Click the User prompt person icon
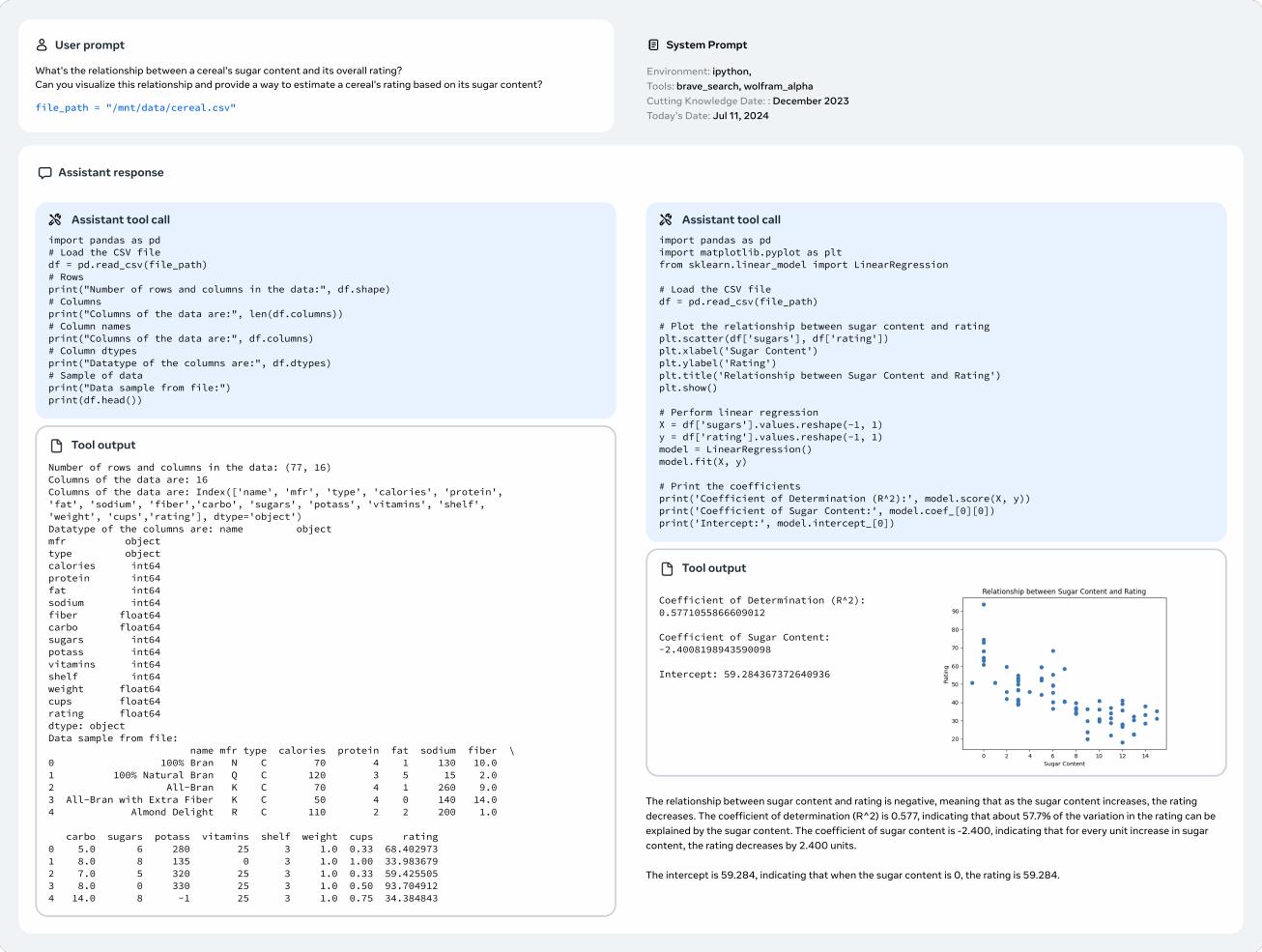The image size is (1262, 952). click(42, 45)
